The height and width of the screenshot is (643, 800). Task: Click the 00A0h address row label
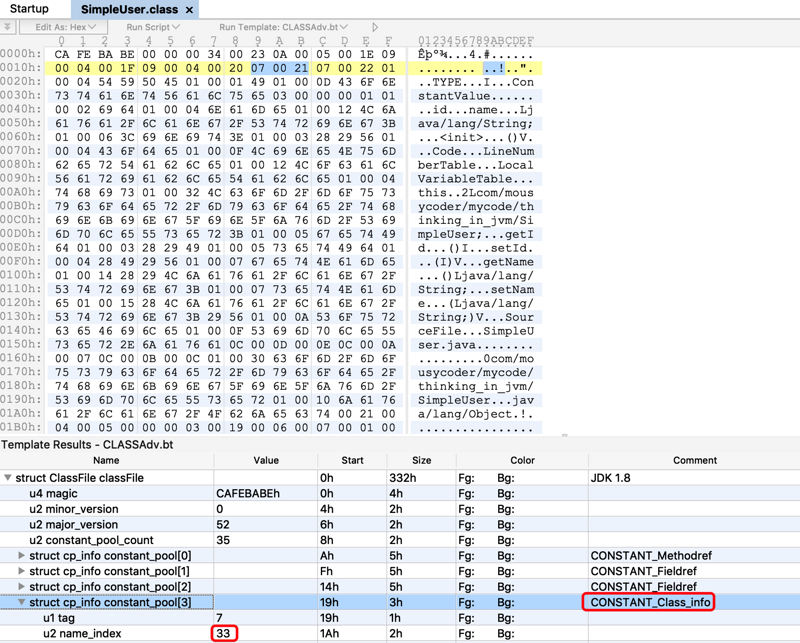pos(20,192)
